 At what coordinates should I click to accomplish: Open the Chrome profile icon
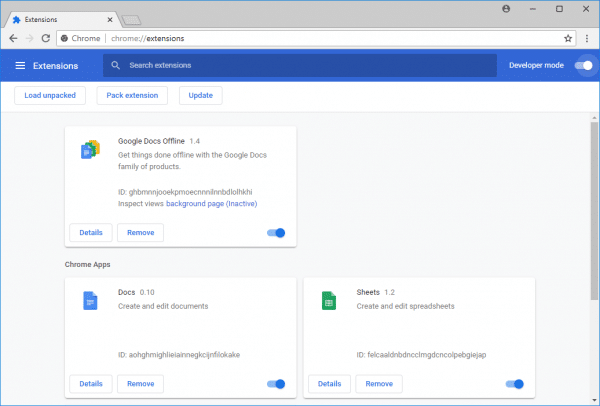point(506,8)
